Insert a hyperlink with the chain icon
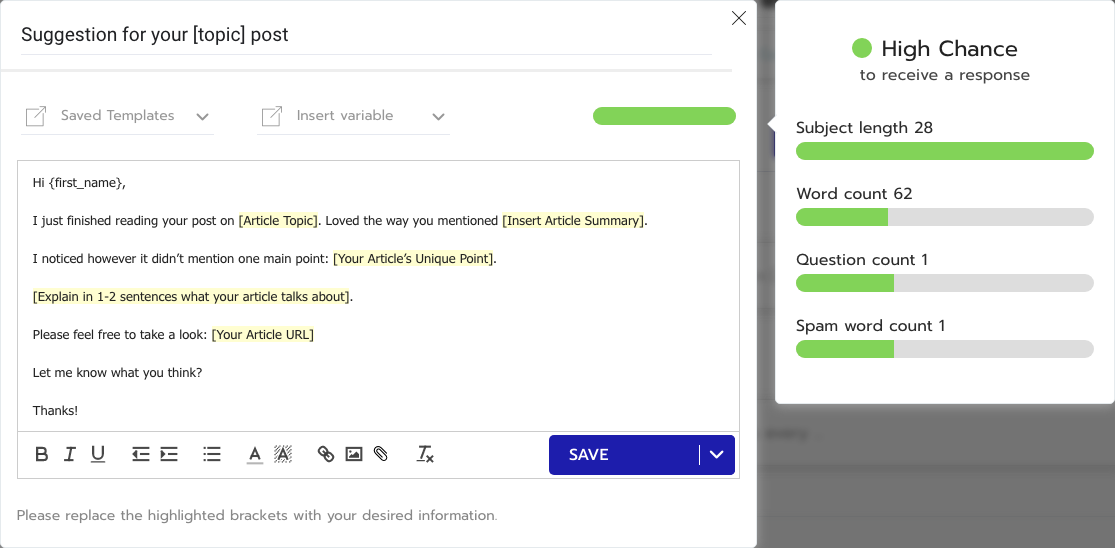The width and height of the screenshot is (1115, 548). tap(326, 454)
